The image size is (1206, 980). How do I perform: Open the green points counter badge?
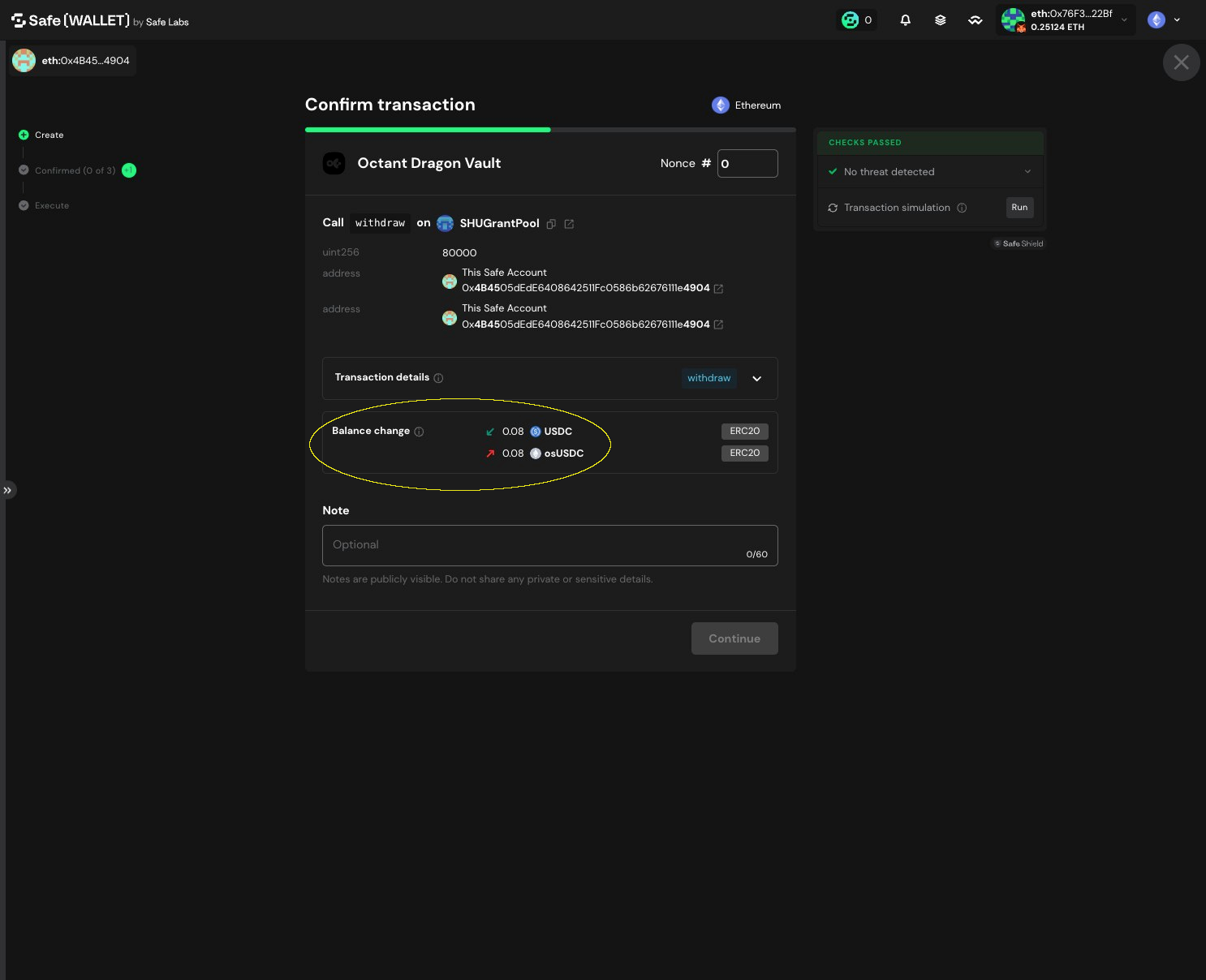pyautogui.click(x=857, y=20)
